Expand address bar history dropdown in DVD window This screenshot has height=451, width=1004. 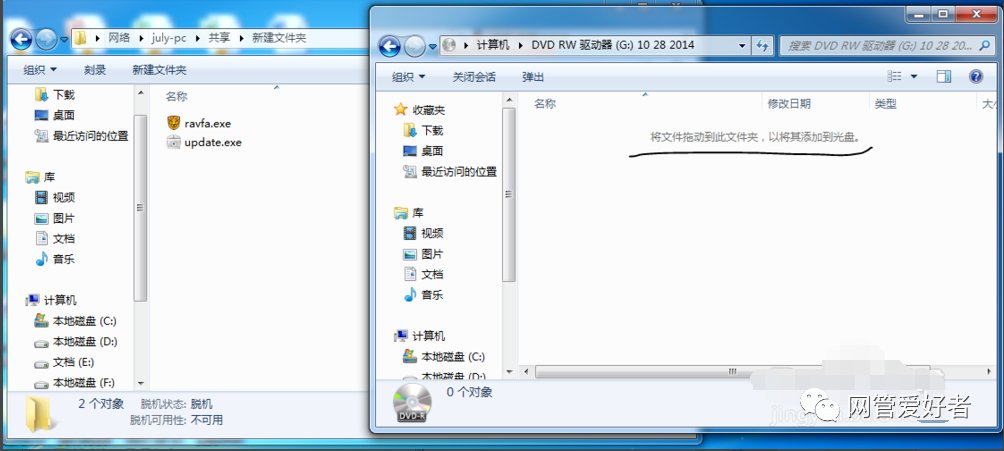[x=742, y=45]
